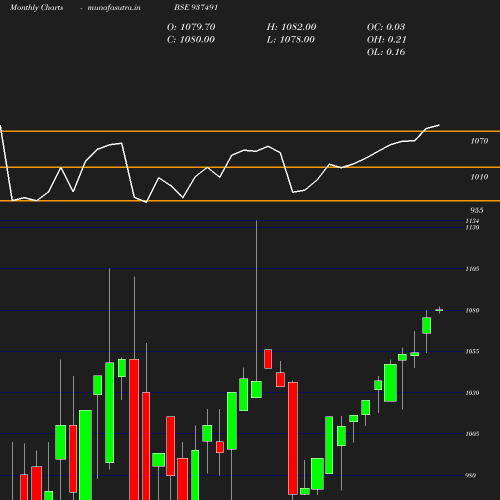The image size is (500, 500).
Task: Click the last point of the white line
Action: point(439,125)
